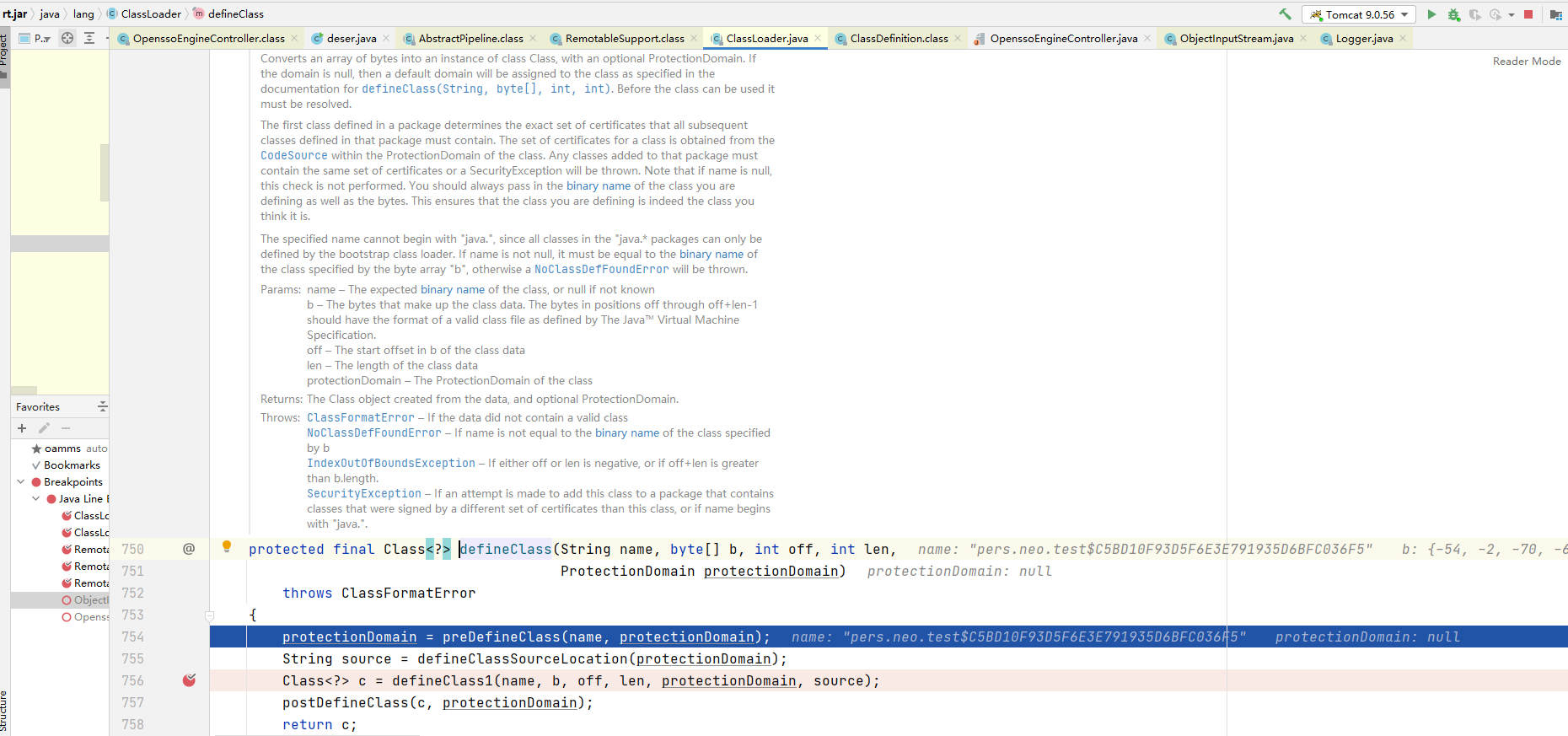The height and width of the screenshot is (736, 1568).
Task: Click the Profiler run icon
Action: (1495, 14)
